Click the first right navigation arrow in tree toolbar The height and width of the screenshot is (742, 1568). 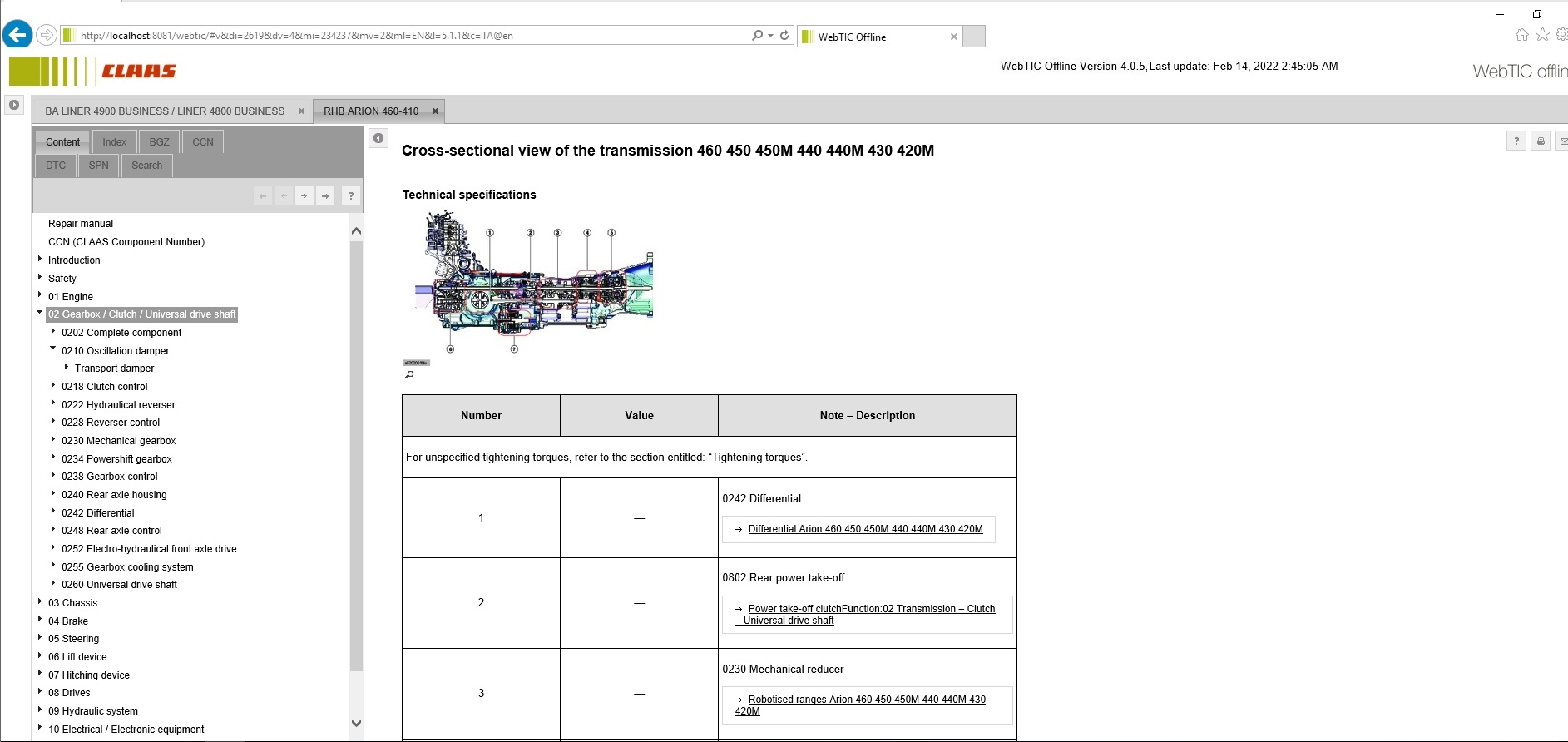(304, 196)
